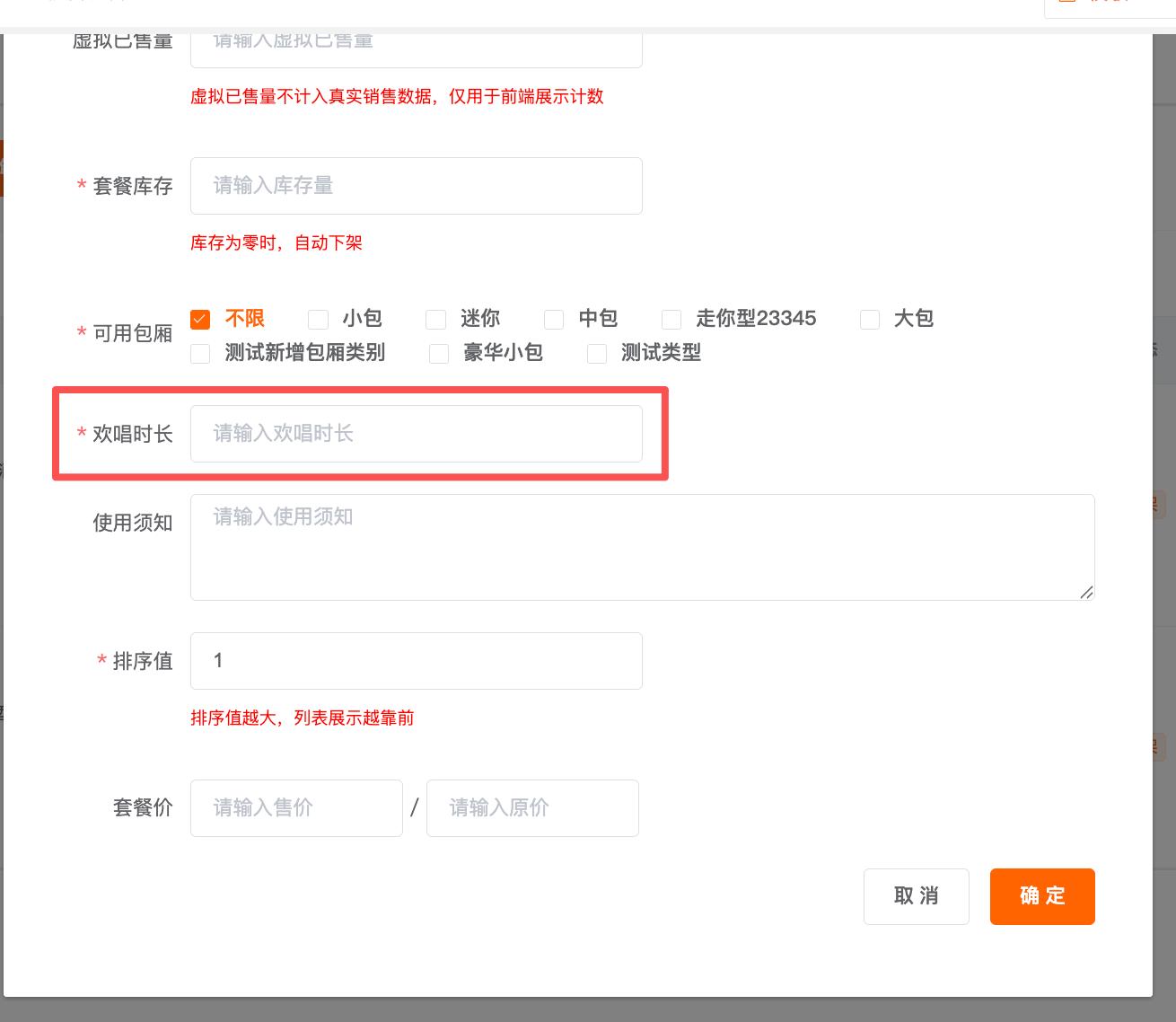Click the 取消 cancel button
This screenshot has width=1176, height=1022.
coord(916,896)
